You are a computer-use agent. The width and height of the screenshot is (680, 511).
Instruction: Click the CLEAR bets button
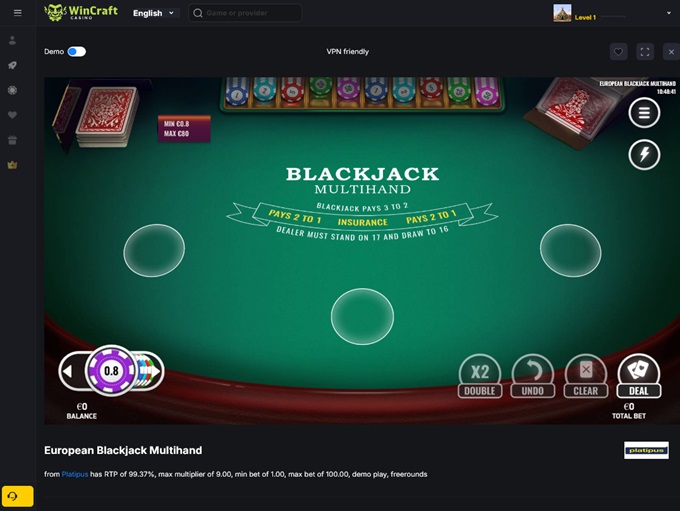[x=585, y=377]
